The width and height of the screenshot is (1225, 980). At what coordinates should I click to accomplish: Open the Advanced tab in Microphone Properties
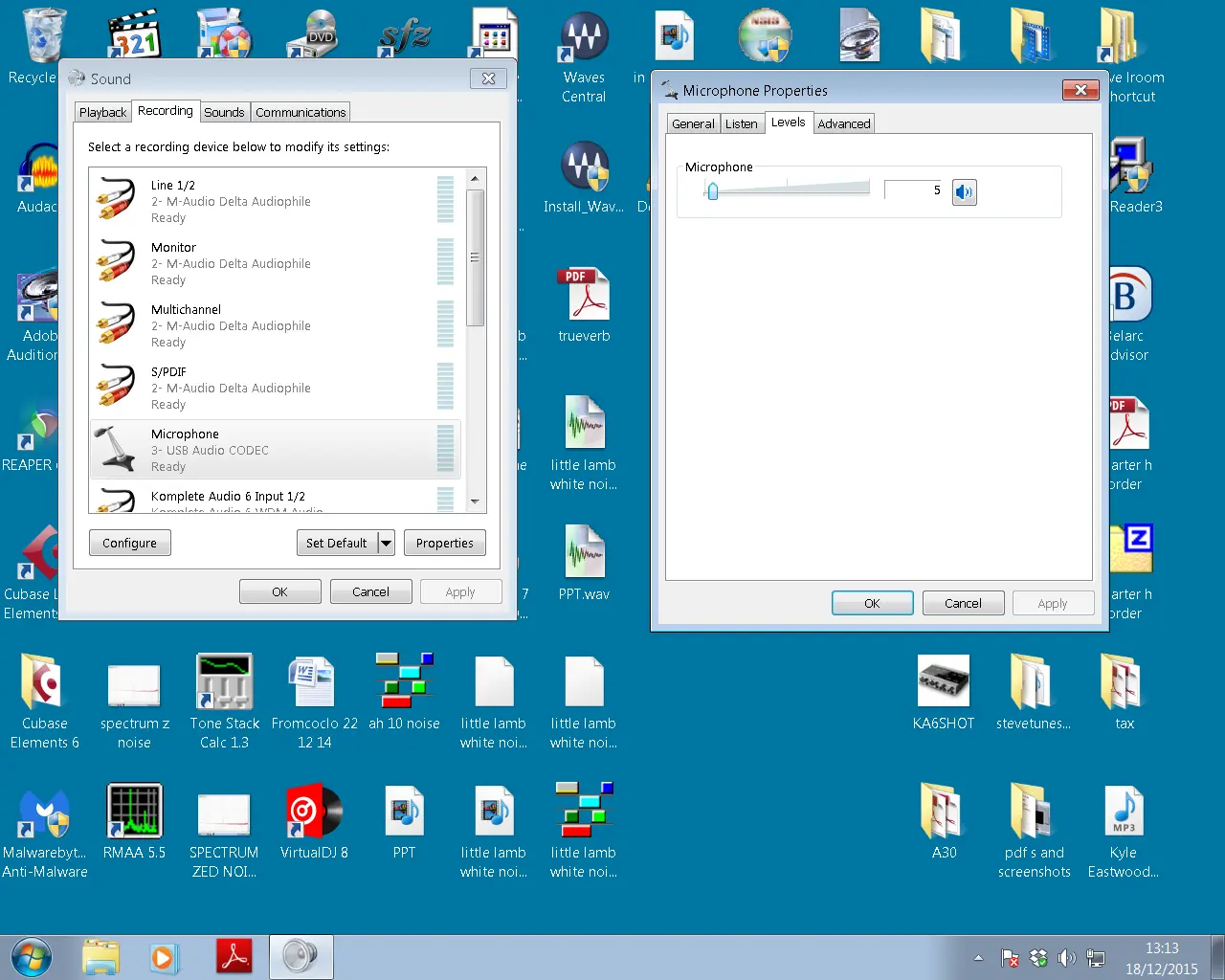pyautogui.click(x=844, y=123)
